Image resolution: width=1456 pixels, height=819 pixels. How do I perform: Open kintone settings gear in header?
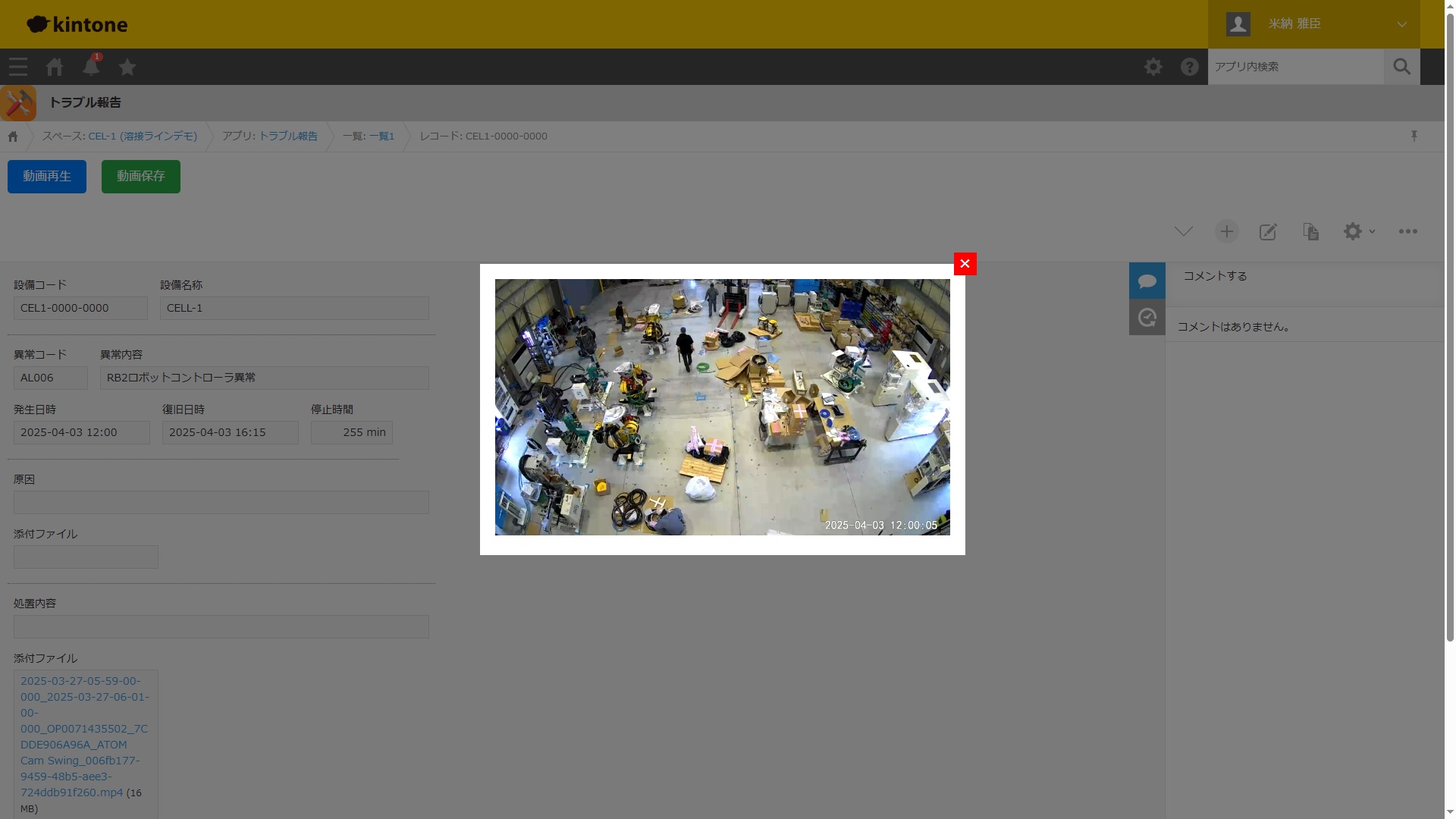(1153, 67)
